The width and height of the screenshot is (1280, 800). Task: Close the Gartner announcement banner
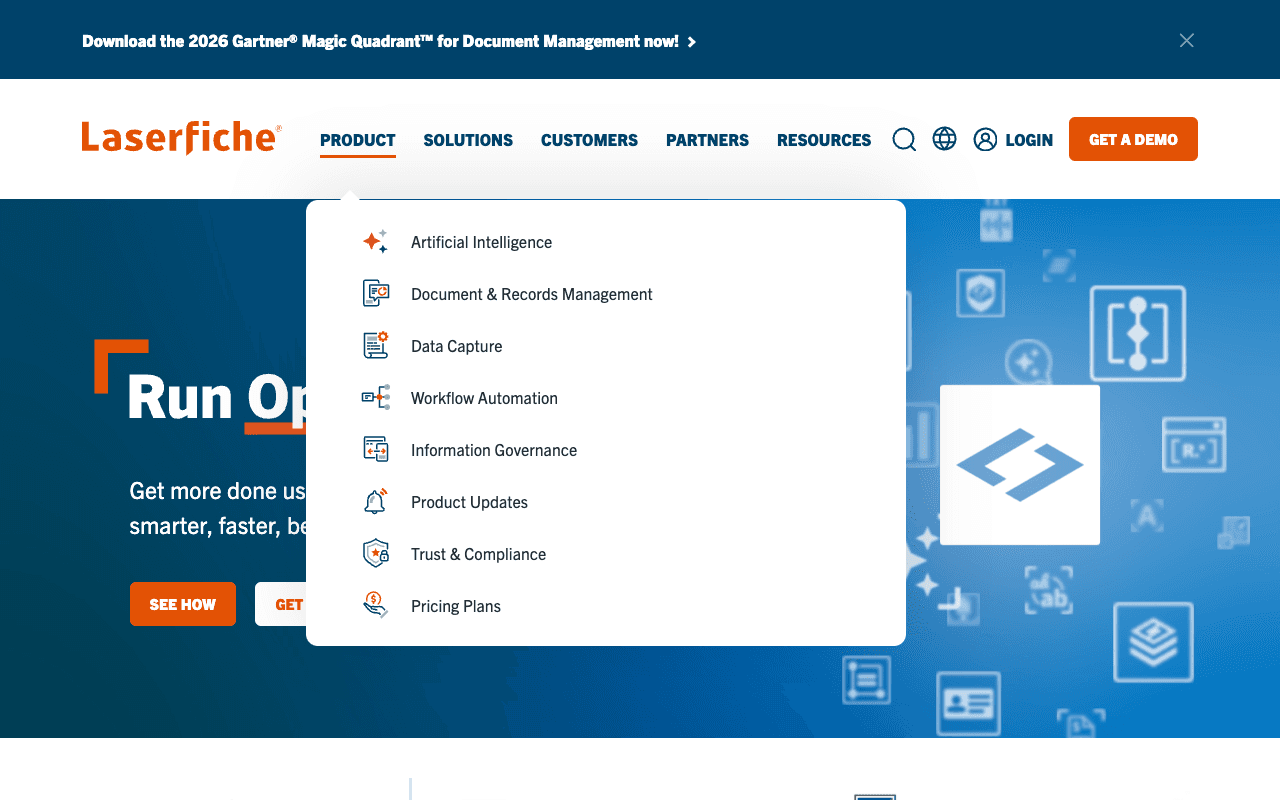[1186, 40]
